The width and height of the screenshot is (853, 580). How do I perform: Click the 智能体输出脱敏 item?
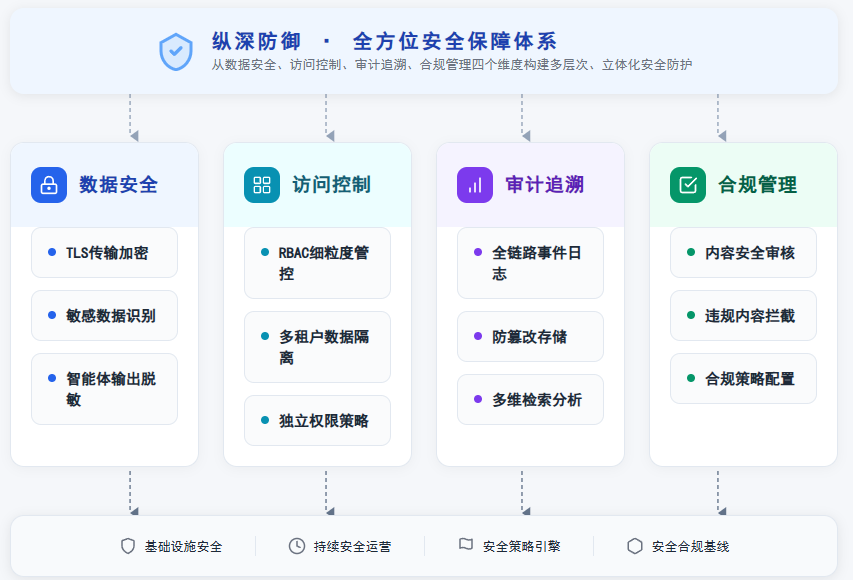104,389
